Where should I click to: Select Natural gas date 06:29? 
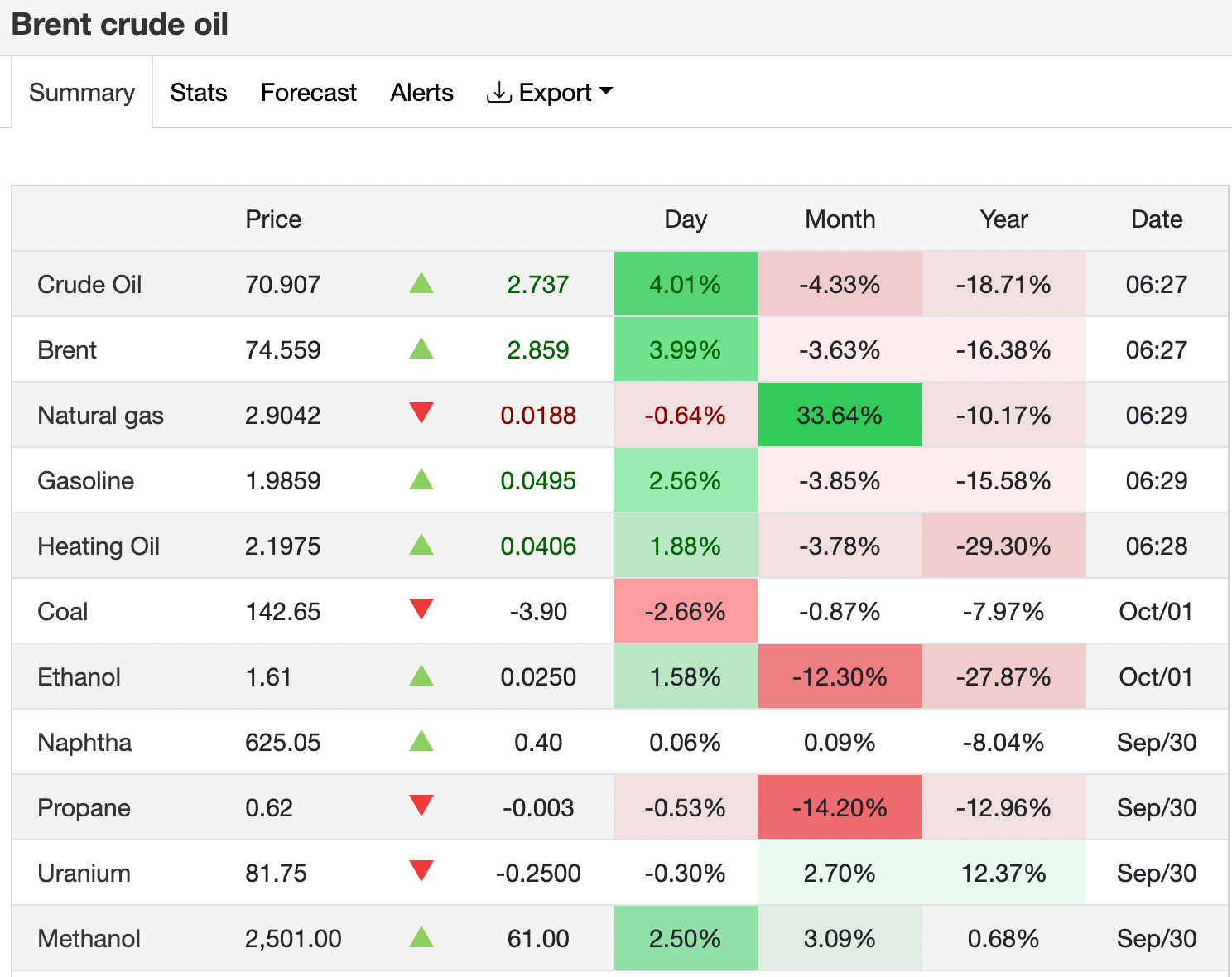1157,416
